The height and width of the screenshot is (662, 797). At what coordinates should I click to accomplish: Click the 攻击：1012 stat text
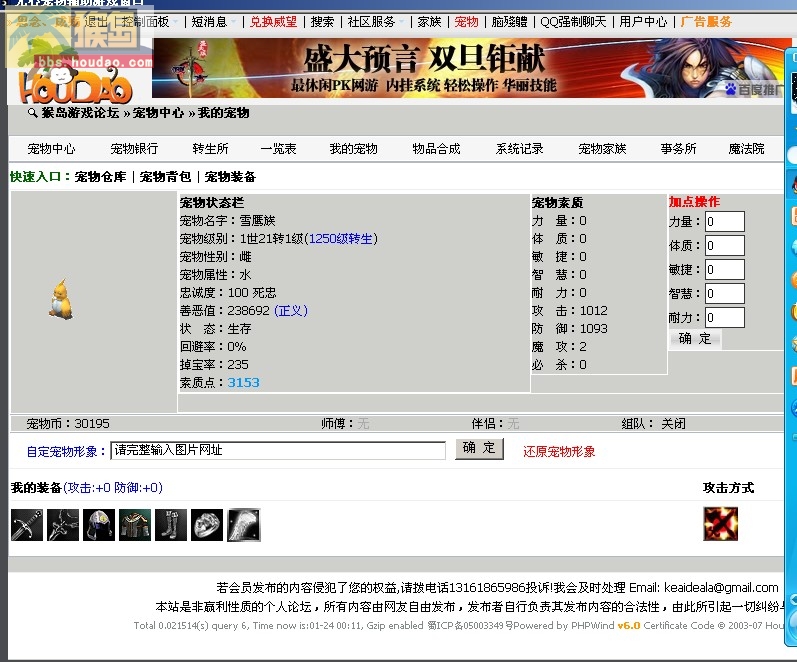pyautogui.click(x=570, y=311)
